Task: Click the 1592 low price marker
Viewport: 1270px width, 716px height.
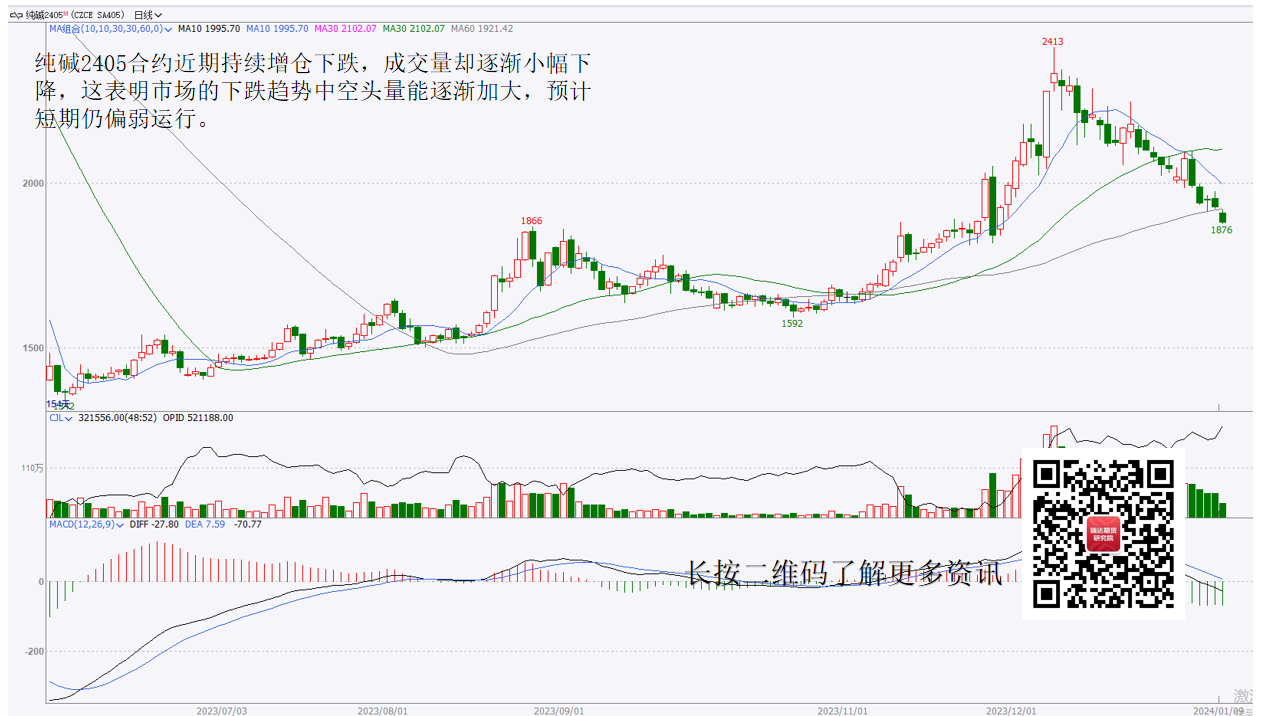Action: [x=792, y=323]
